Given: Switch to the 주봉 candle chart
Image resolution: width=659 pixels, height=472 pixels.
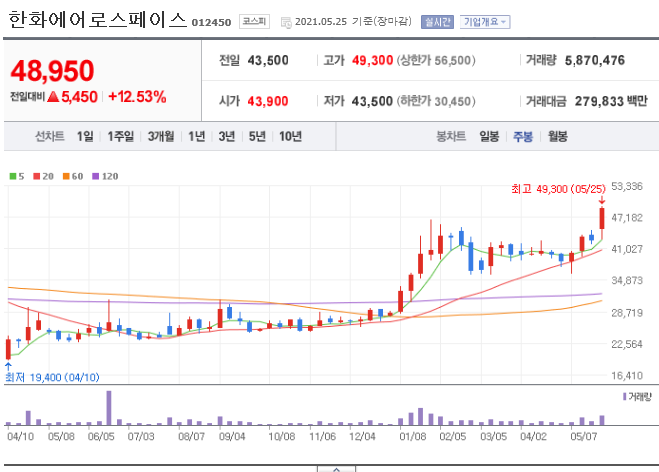Looking at the screenshot, I should click(523, 136).
